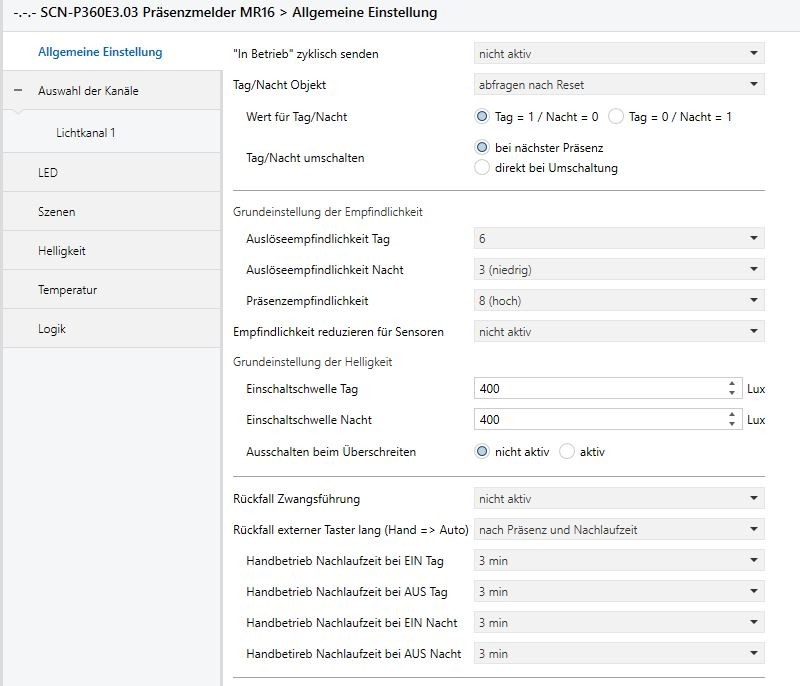Decrease Einschaltschwelle Nacht with down arrow
The height and width of the screenshot is (686, 800).
pyautogui.click(x=732, y=424)
